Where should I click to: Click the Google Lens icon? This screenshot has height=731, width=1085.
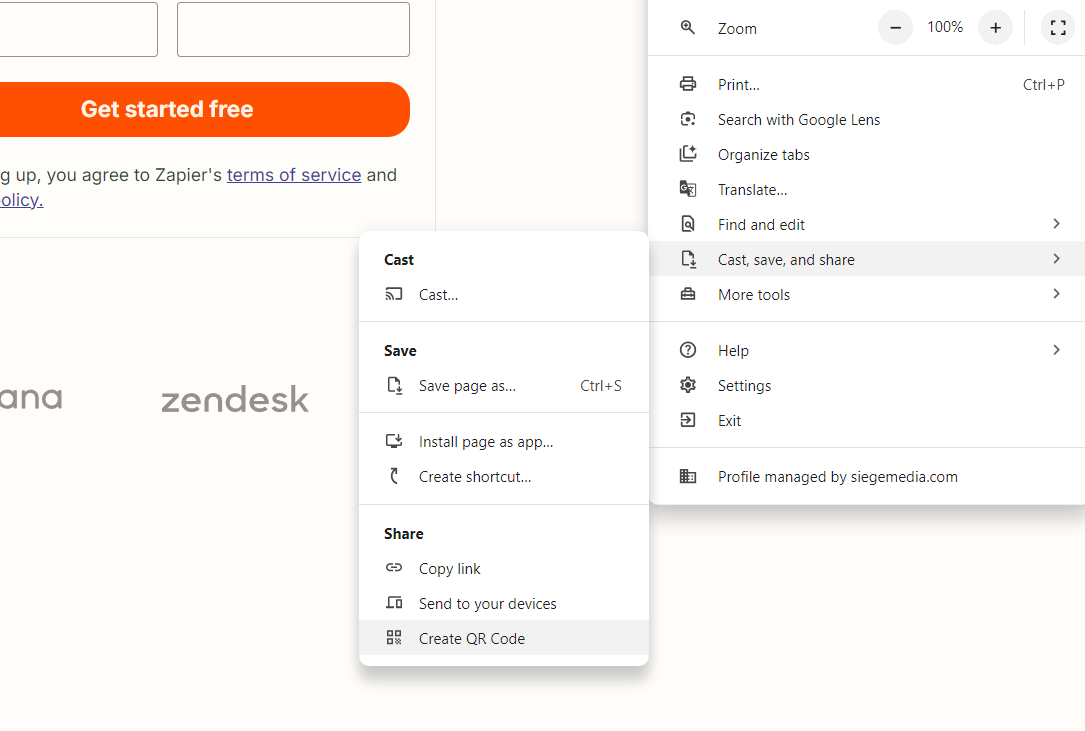(x=687, y=119)
